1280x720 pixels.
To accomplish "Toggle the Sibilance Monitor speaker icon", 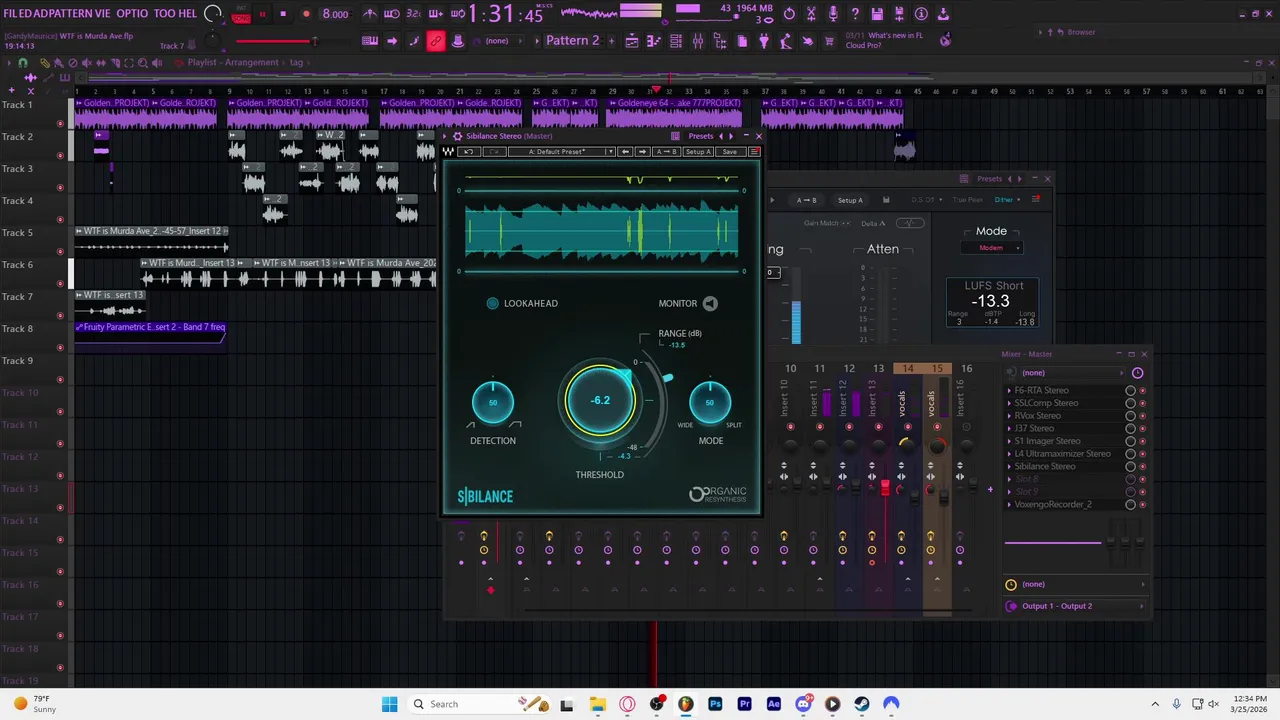I will coord(710,303).
